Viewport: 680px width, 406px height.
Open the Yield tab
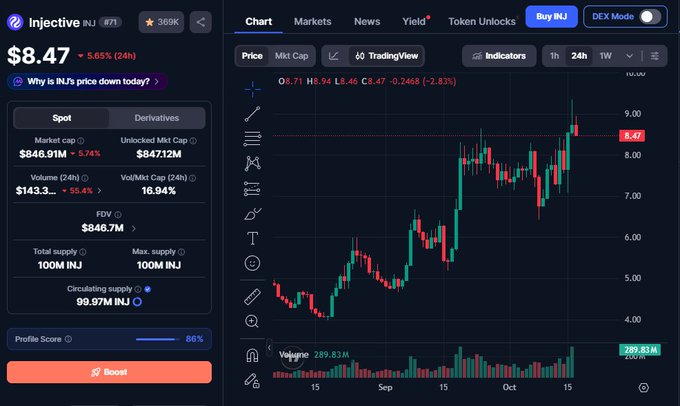pyautogui.click(x=414, y=22)
